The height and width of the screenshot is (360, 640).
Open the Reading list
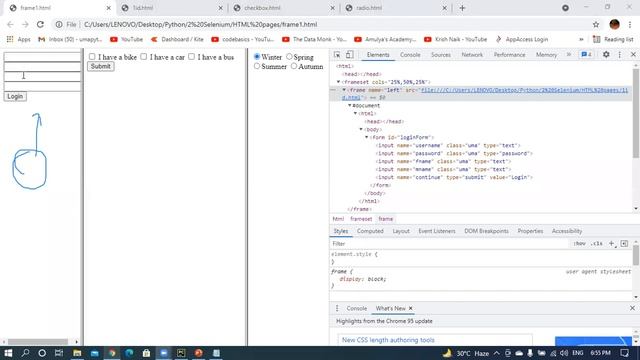click(x=613, y=39)
